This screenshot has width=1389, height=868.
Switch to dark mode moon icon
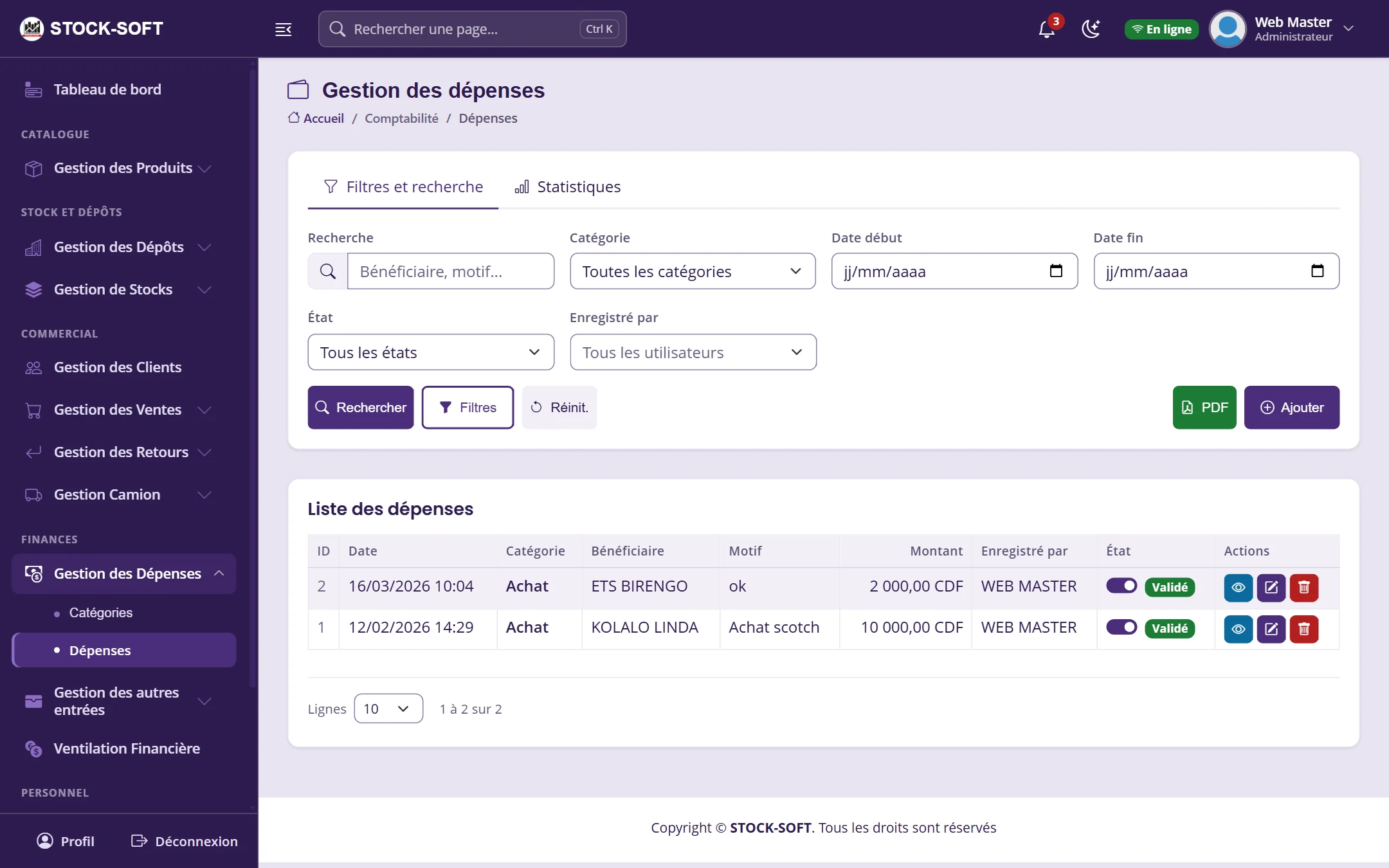point(1091,29)
